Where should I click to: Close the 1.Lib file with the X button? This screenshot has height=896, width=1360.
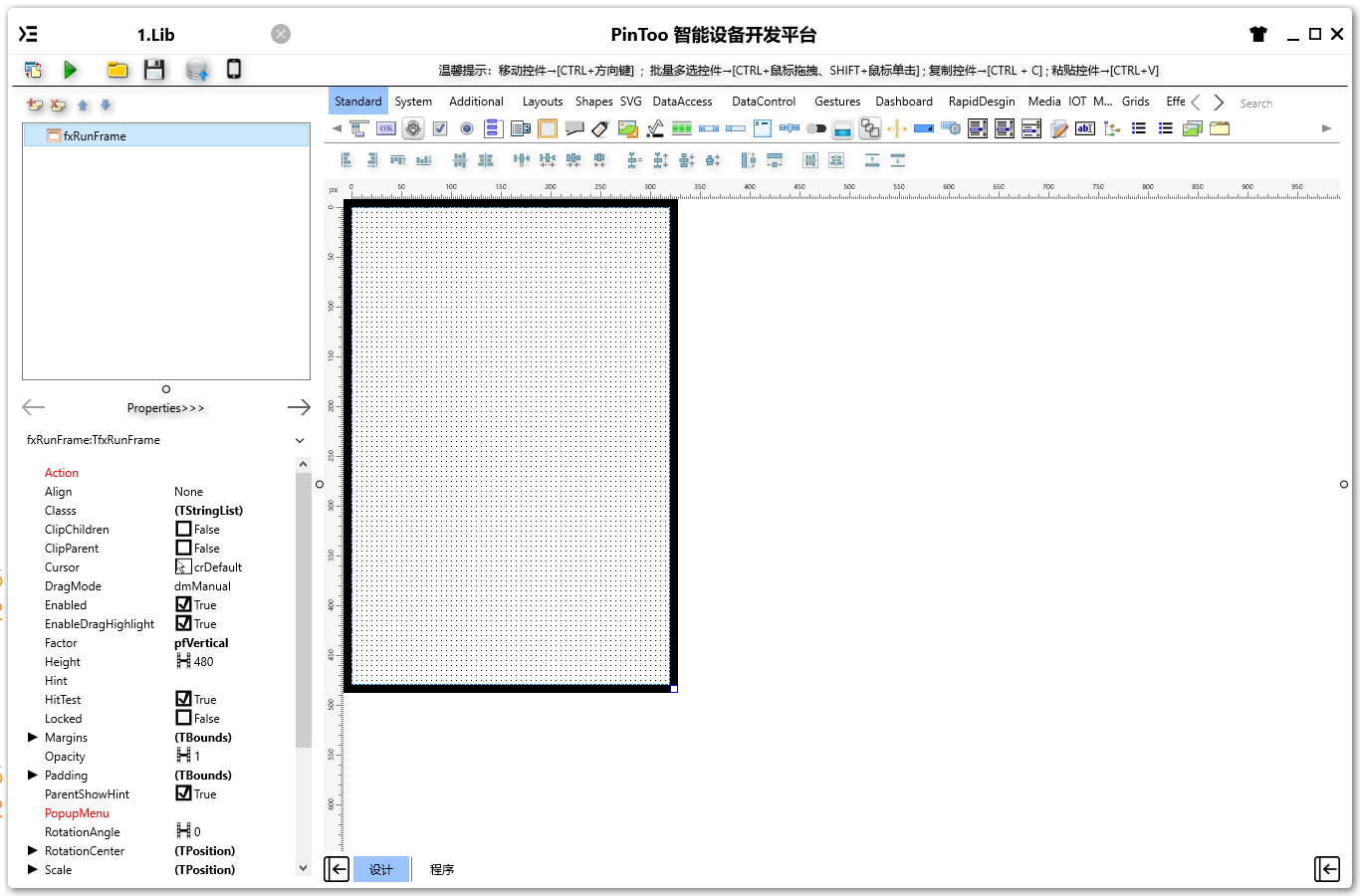[x=281, y=34]
